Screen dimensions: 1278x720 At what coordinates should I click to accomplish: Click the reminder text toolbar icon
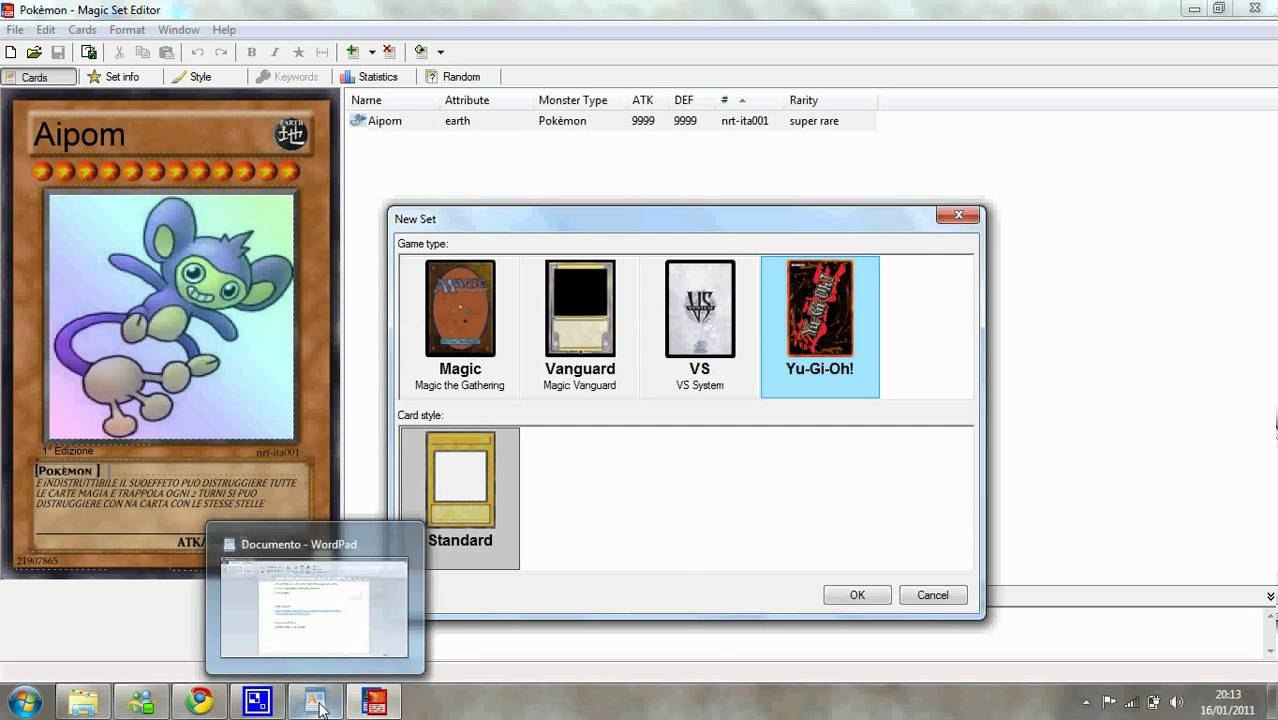coord(322,52)
